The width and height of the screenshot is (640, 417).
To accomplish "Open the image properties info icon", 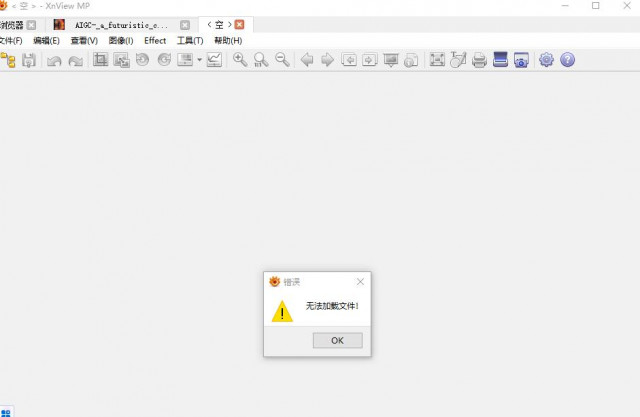I will [411, 60].
